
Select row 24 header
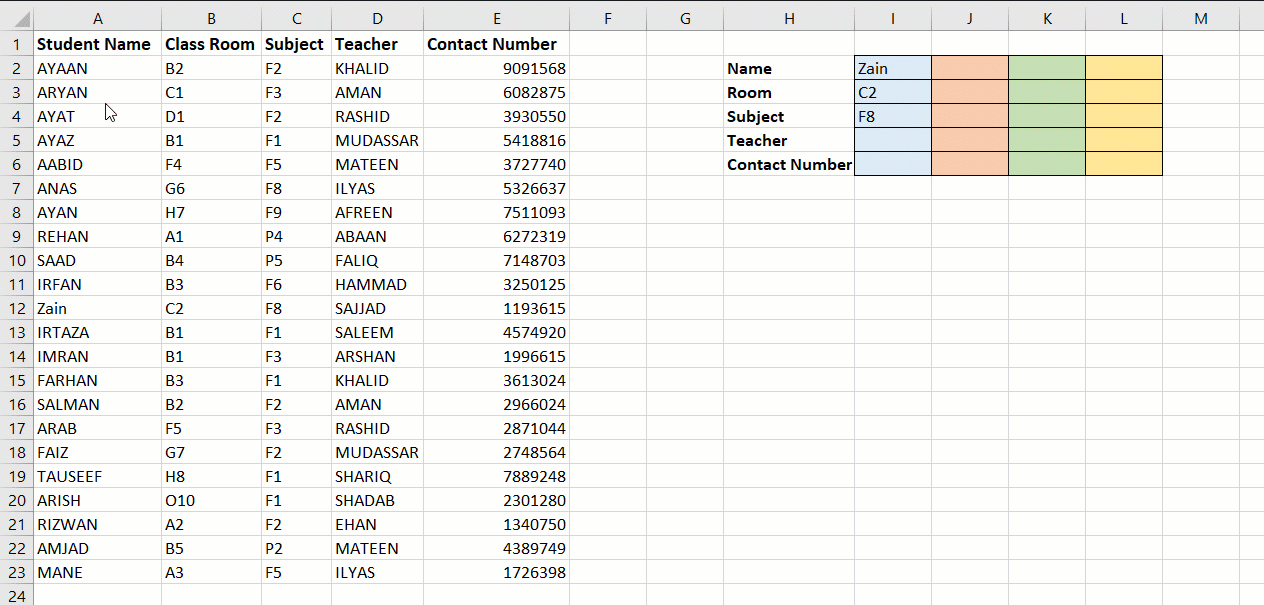(17, 596)
